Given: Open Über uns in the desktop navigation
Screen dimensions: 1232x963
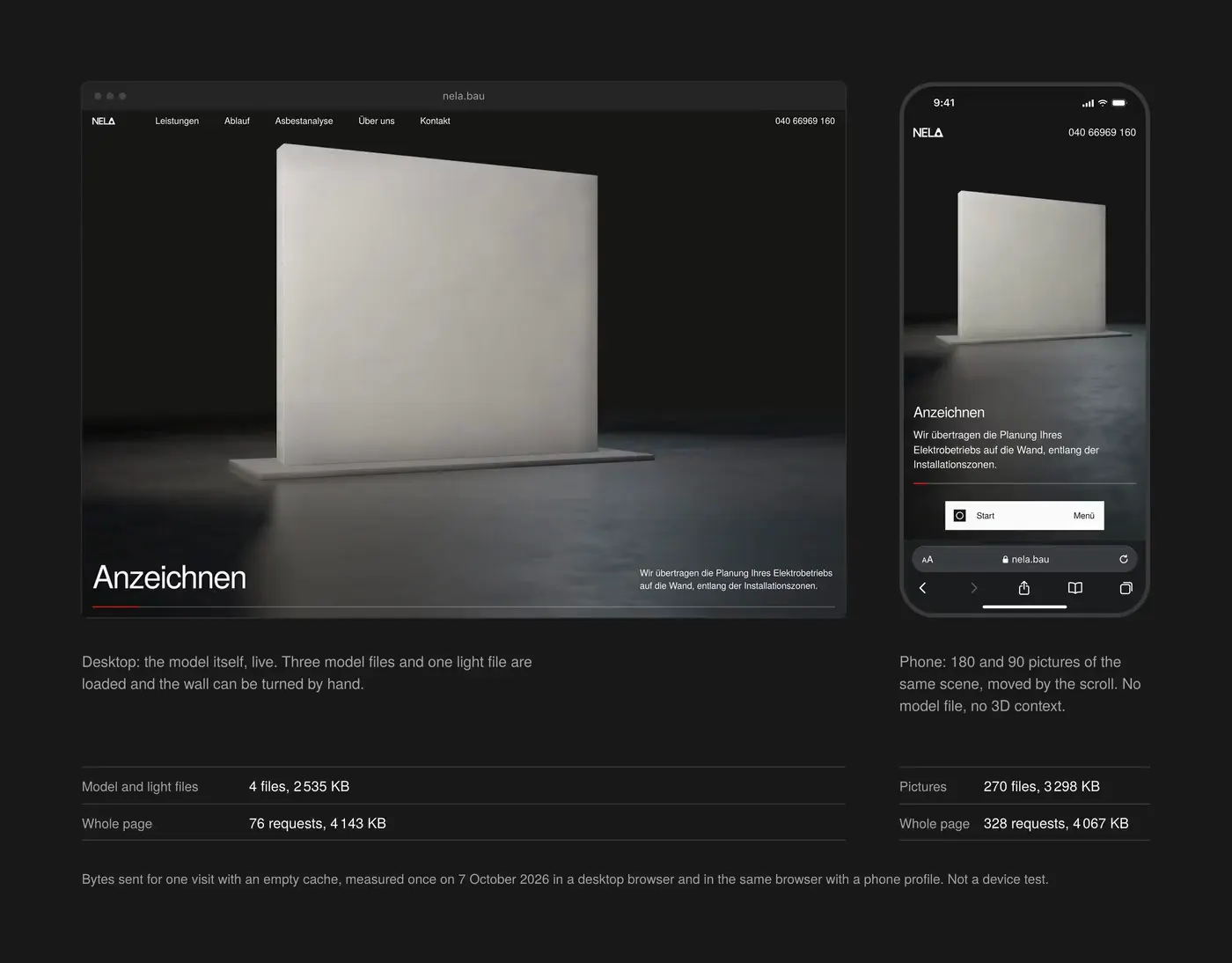Looking at the screenshot, I should [x=377, y=121].
